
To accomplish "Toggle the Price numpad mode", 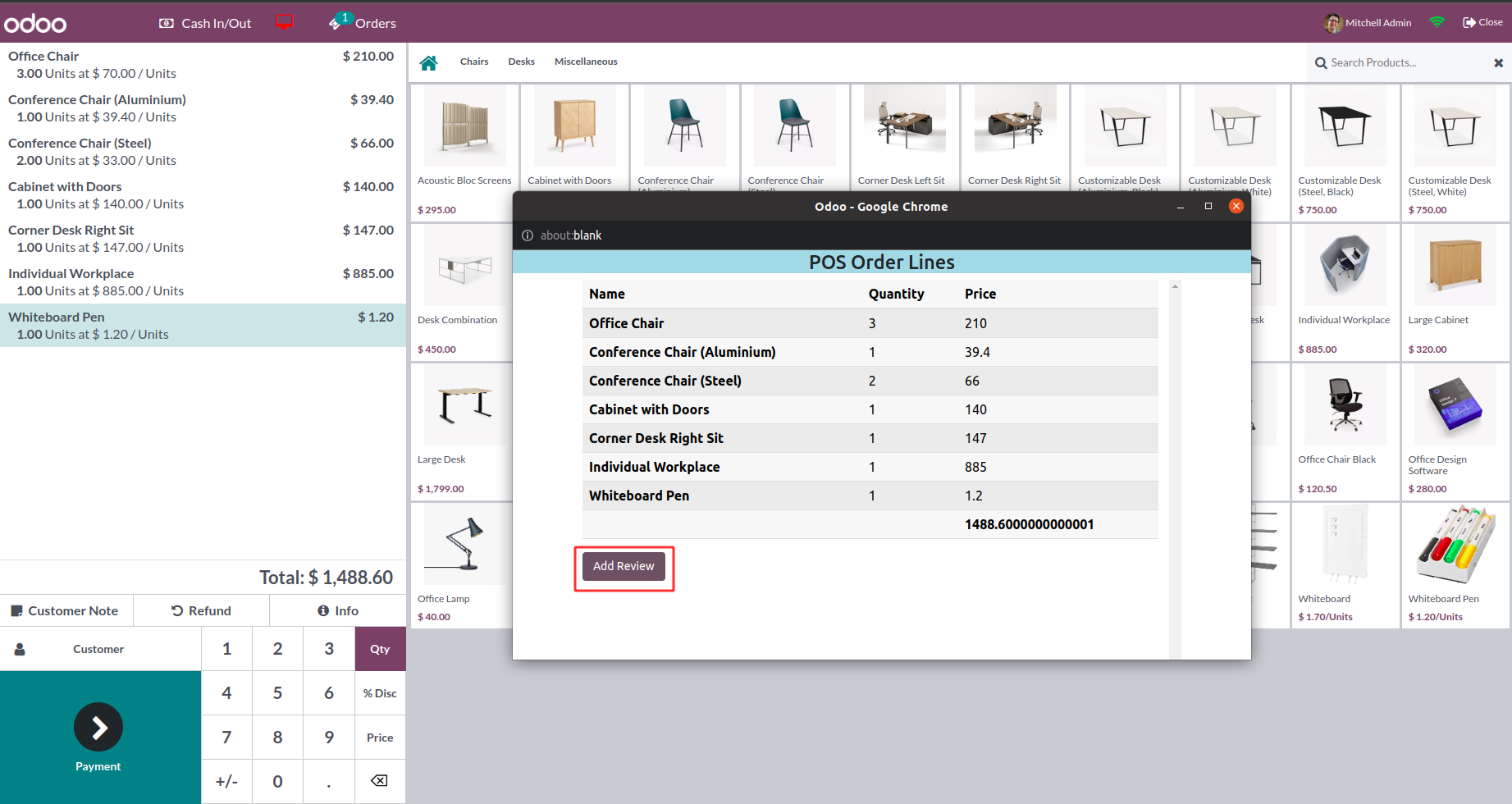I will pyautogui.click(x=380, y=738).
